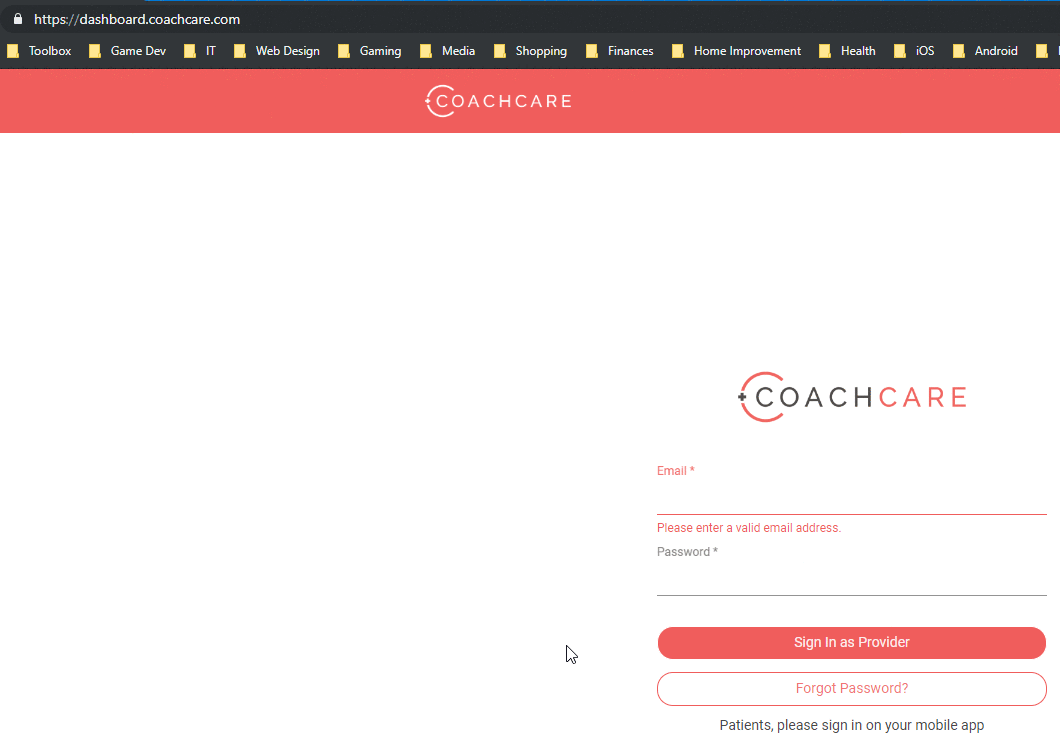Screen dimensions: 1060x740
Task: Expand the Finances bookmarks folder
Action: click(x=620, y=51)
